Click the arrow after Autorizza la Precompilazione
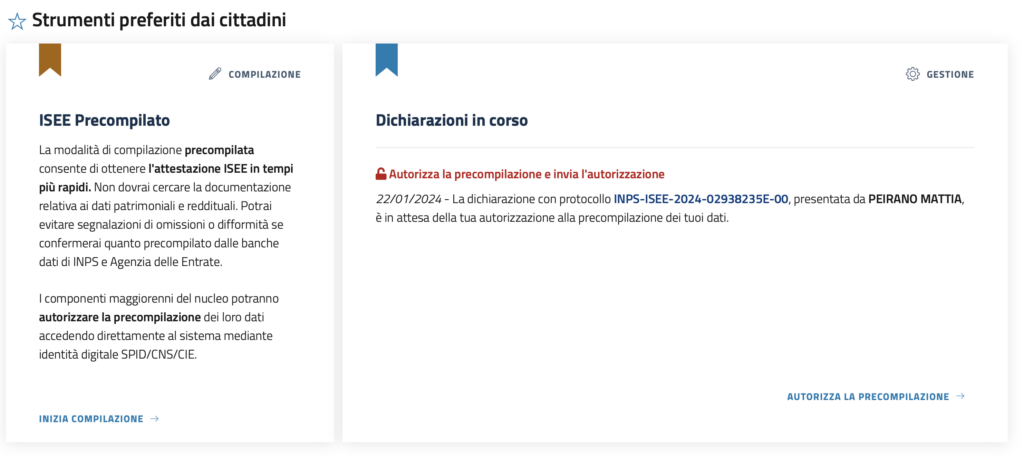This screenshot has width=1024, height=456. [961, 397]
